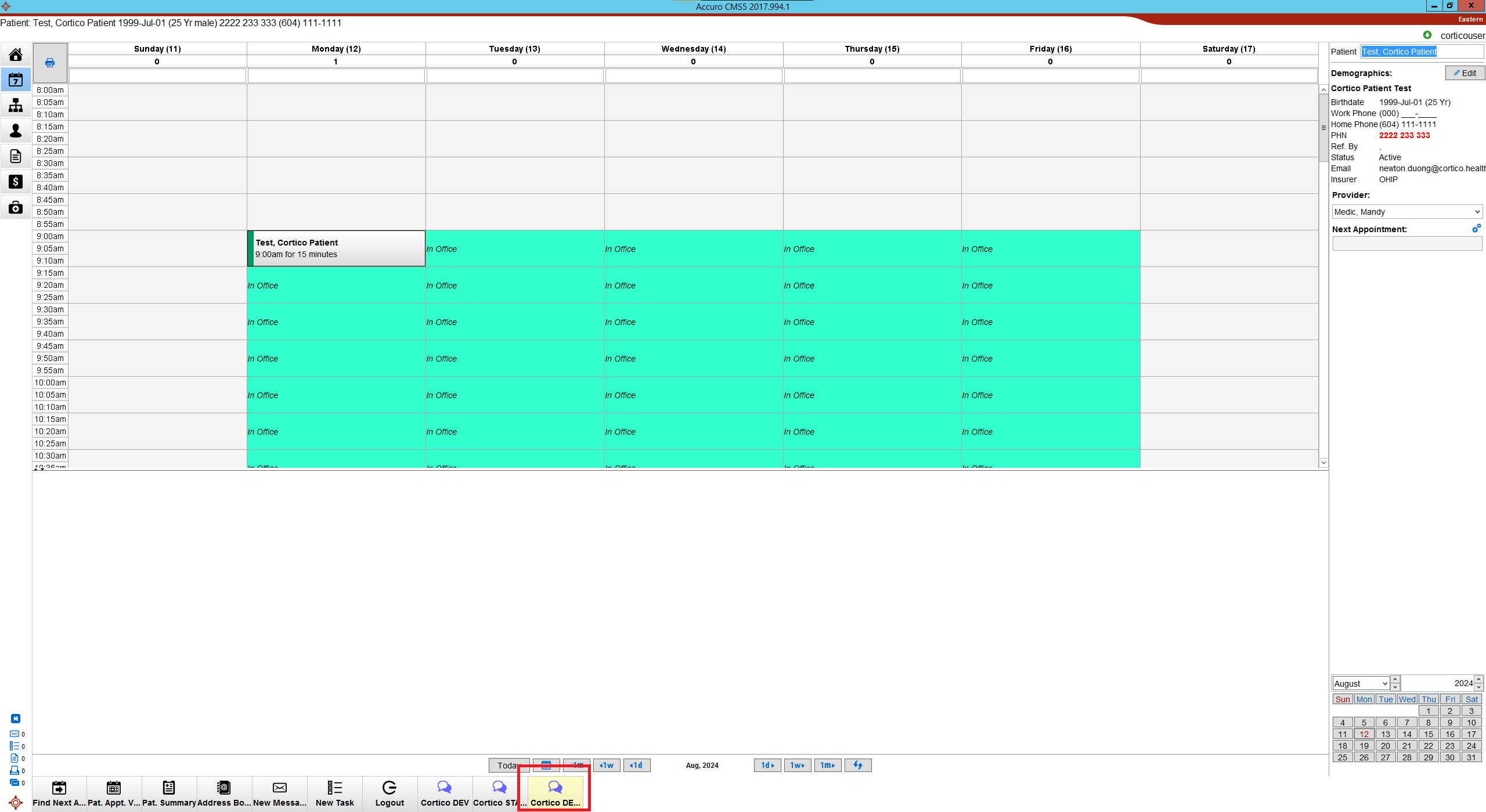Open Test, Cortico Patient 9:00am appointment
Viewport: 1486px width, 812px height.
click(x=337, y=248)
